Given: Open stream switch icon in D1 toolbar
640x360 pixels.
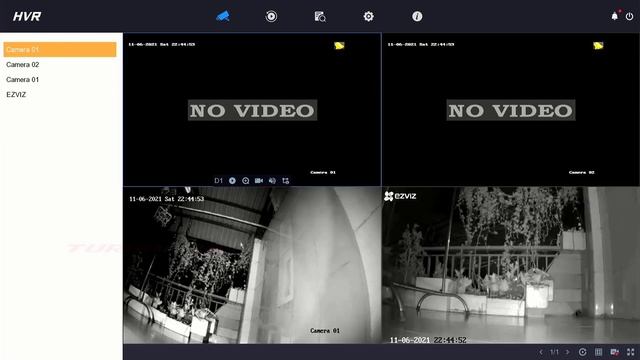Looking at the screenshot, I should pyautogui.click(x=286, y=180).
